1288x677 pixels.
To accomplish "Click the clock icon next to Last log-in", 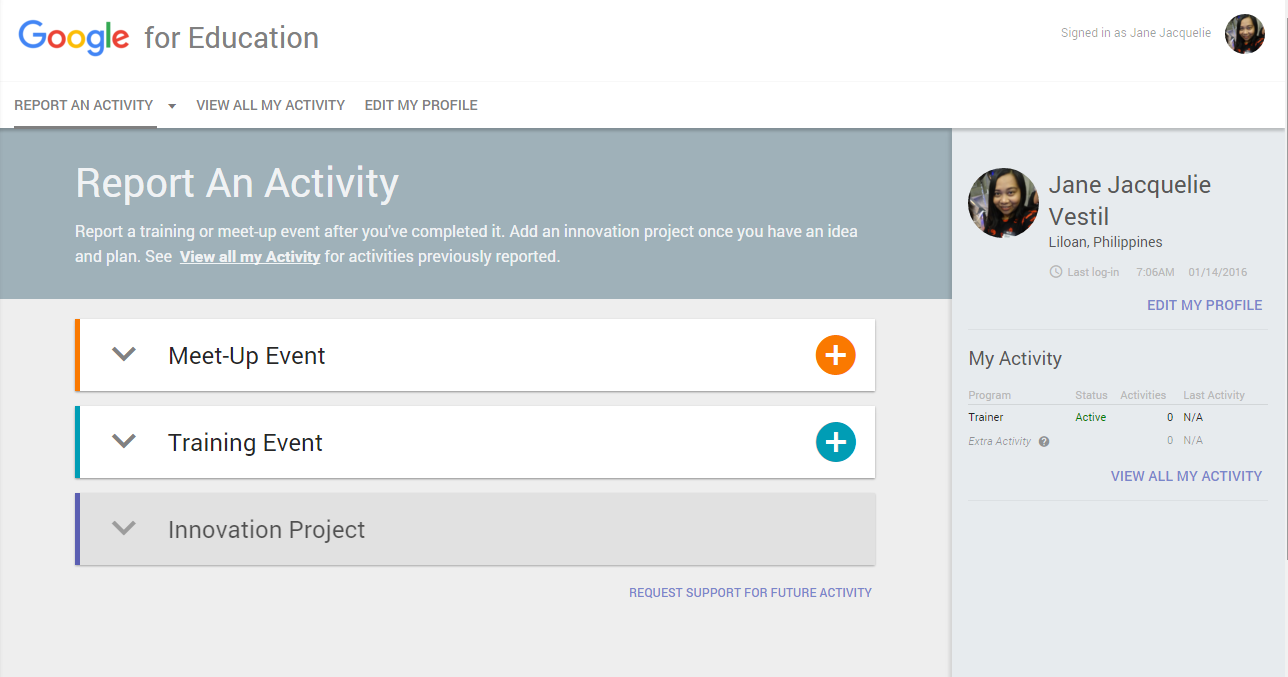I will coord(1055,272).
